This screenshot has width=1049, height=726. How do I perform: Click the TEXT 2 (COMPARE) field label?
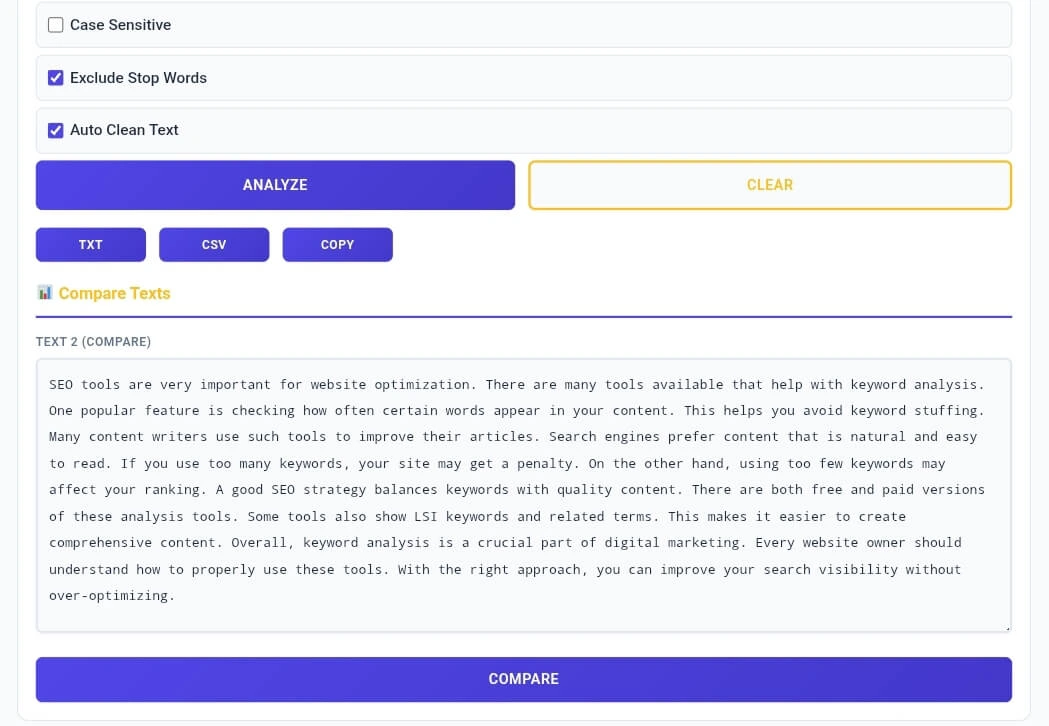(x=93, y=341)
